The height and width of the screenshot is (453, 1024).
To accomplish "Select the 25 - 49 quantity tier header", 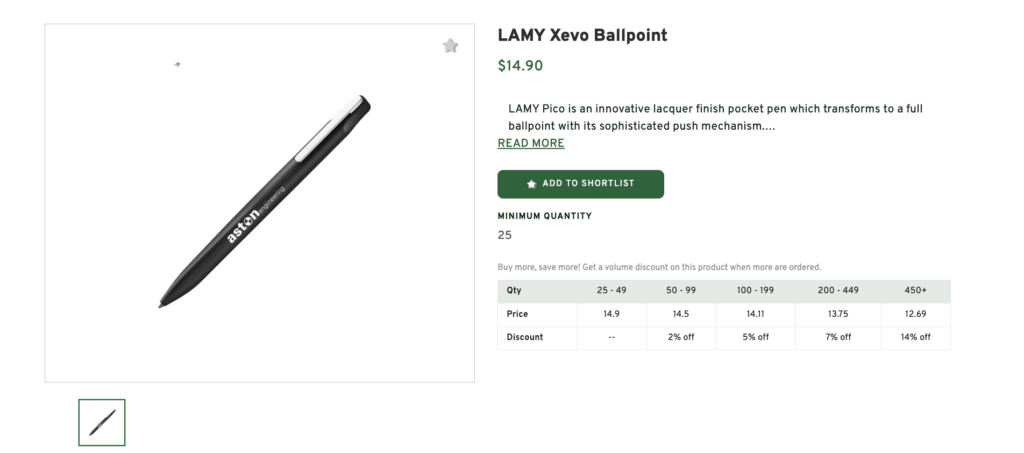I will tap(611, 290).
